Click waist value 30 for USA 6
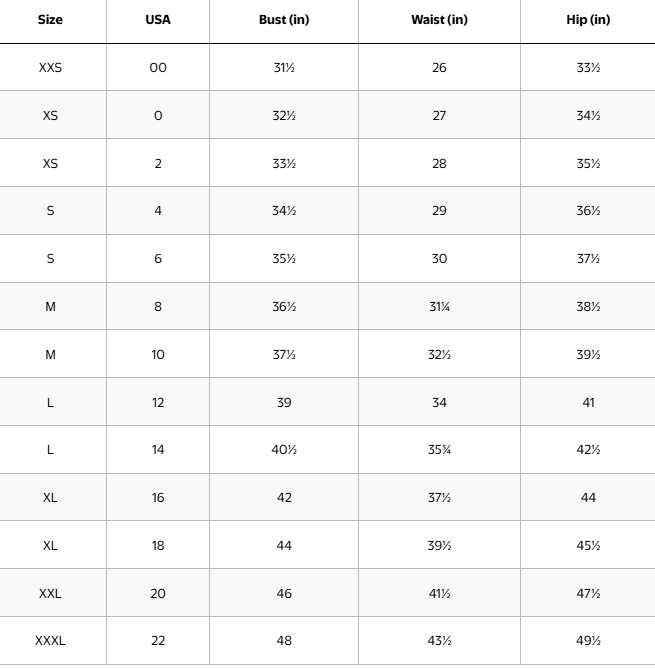Image resolution: width=655 pixels, height=670 pixels. [439, 259]
